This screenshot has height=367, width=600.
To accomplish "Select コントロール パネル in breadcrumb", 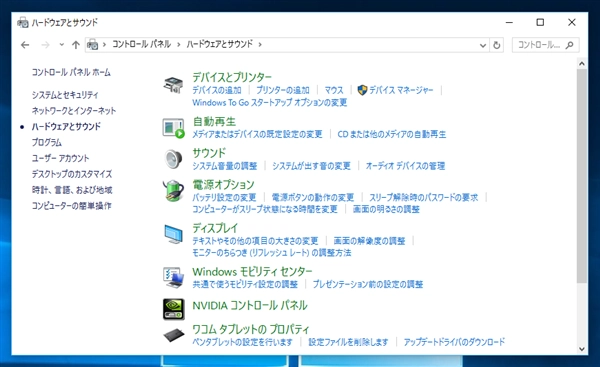I will pos(142,44).
